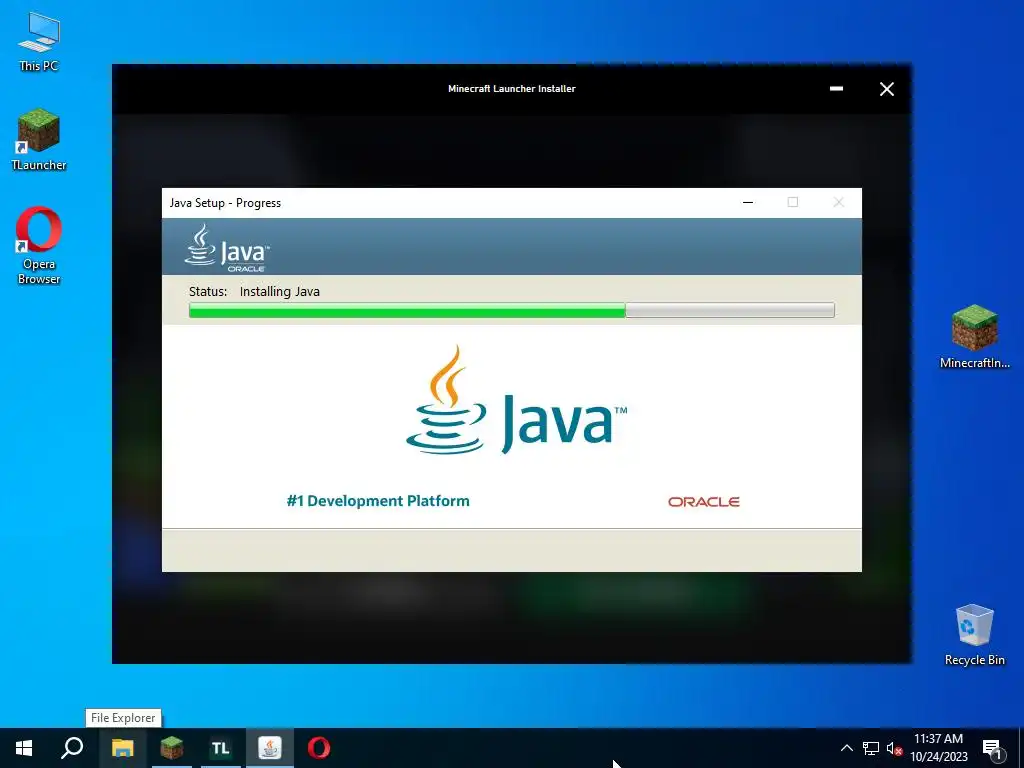Select the Opera Browser desktop shortcut
1024x768 pixels.
pos(39,246)
